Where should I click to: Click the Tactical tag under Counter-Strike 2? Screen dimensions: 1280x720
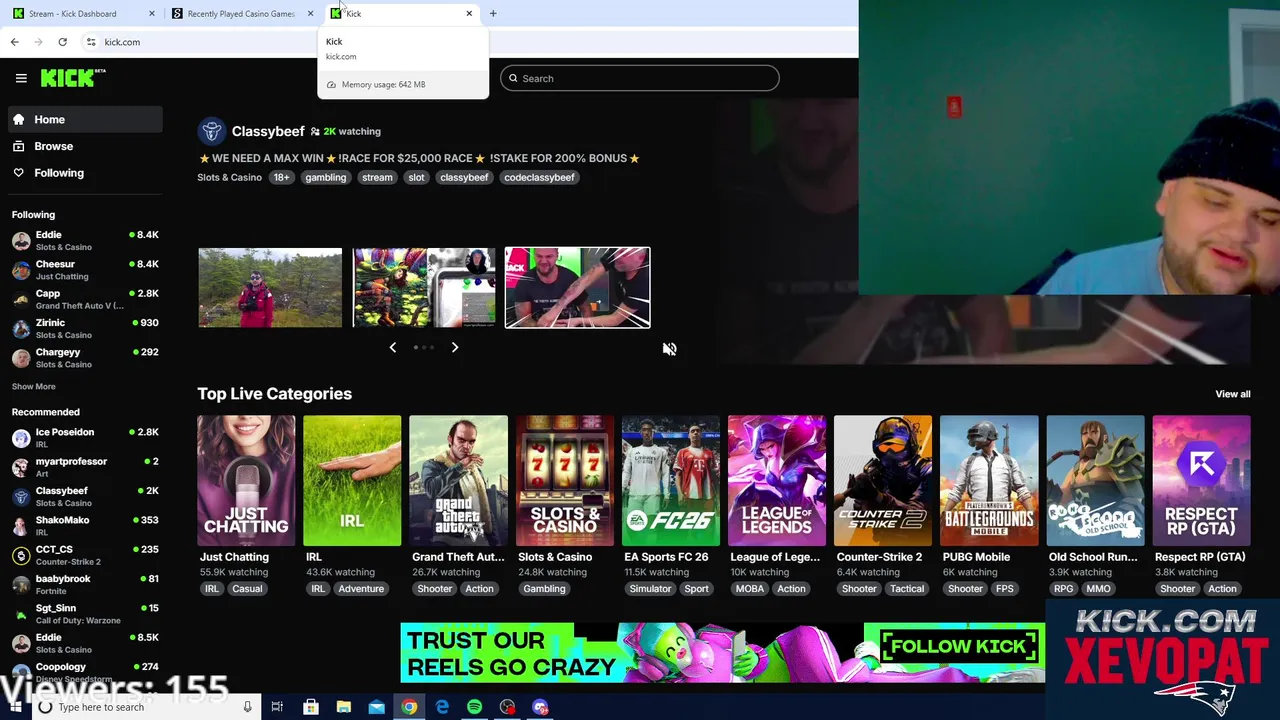pyautogui.click(x=907, y=589)
